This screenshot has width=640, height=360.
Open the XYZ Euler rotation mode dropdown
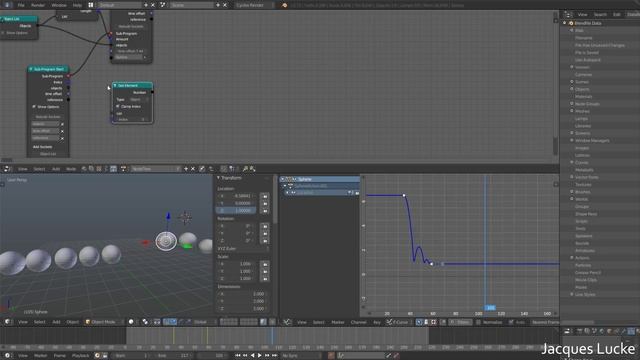(243, 248)
